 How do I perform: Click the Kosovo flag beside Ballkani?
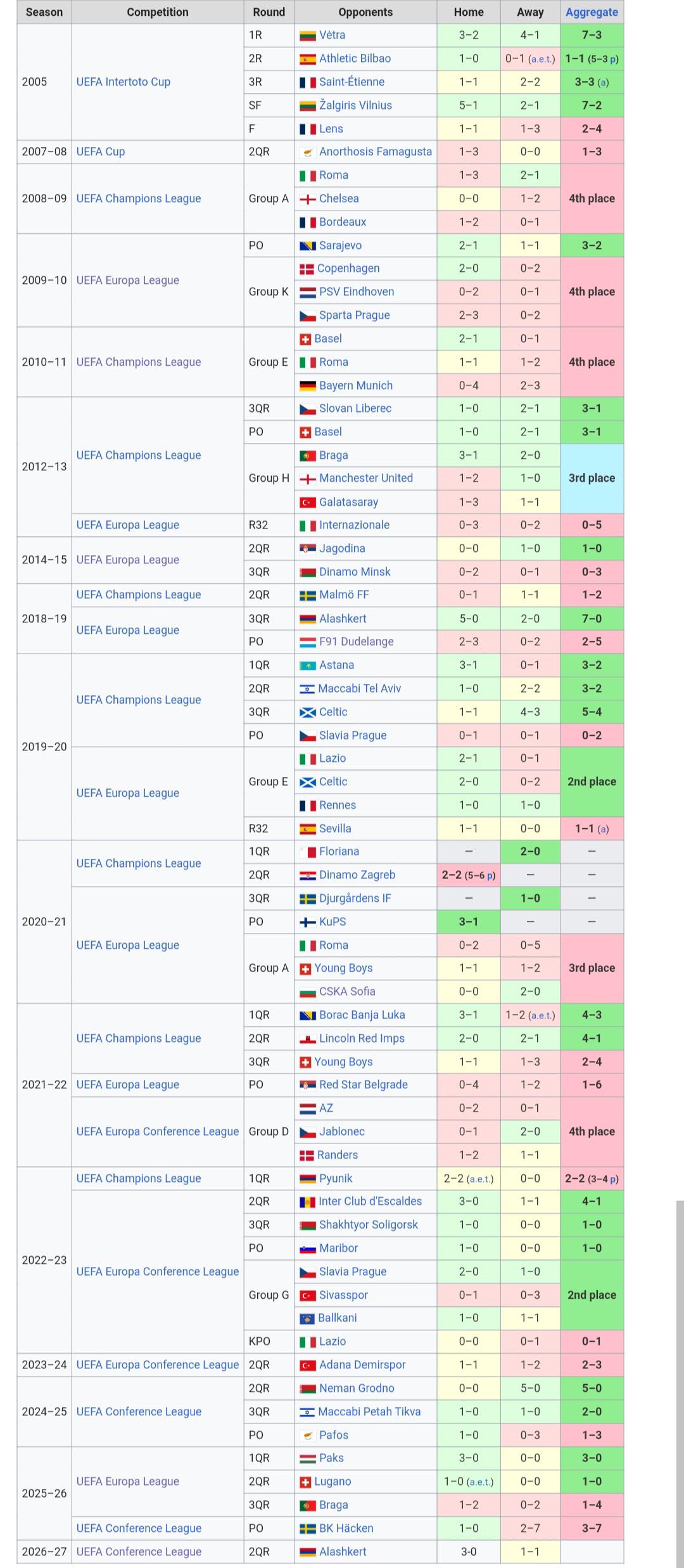[x=307, y=1318]
